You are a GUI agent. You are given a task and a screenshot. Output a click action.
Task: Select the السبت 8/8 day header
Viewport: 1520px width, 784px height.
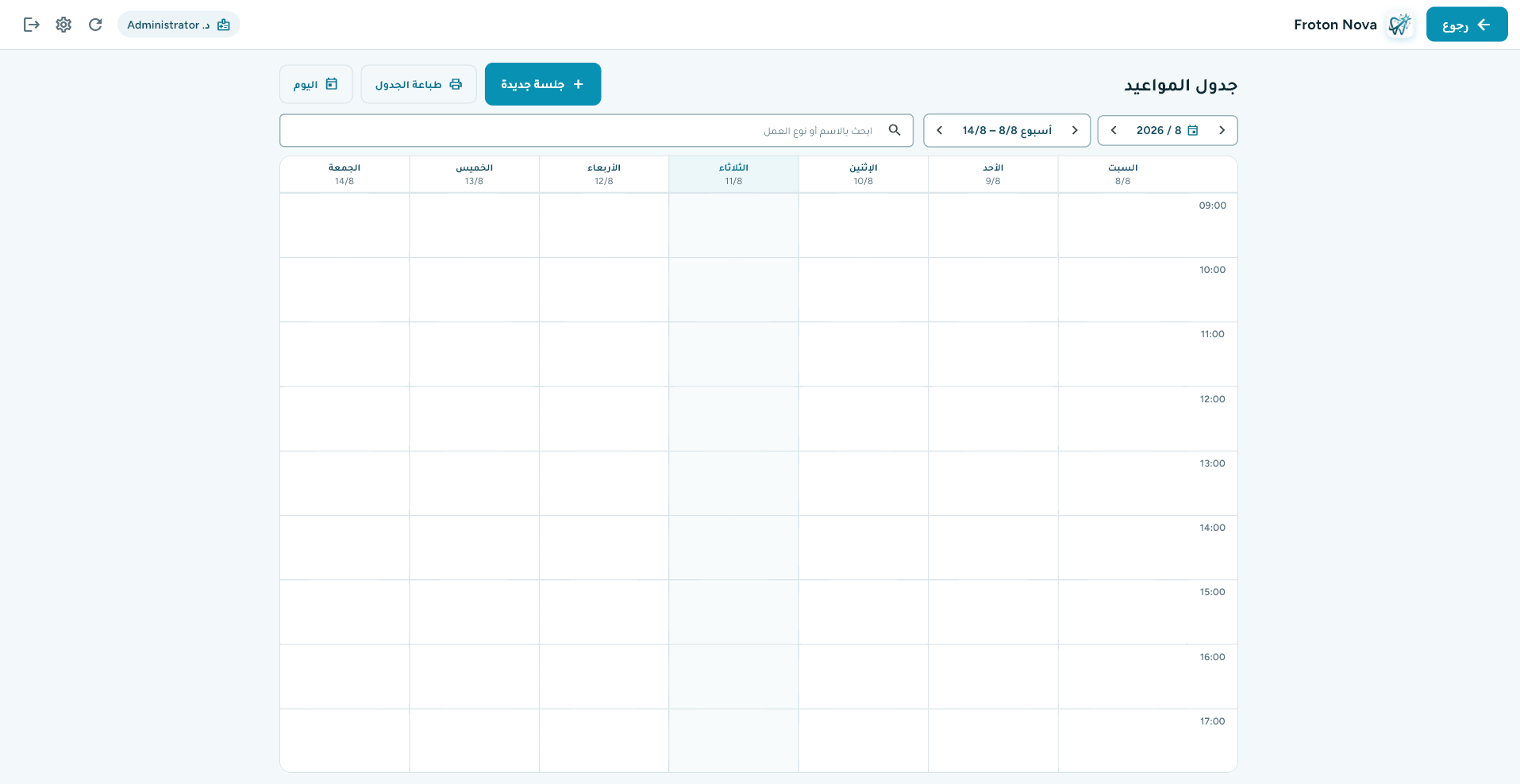1122,174
